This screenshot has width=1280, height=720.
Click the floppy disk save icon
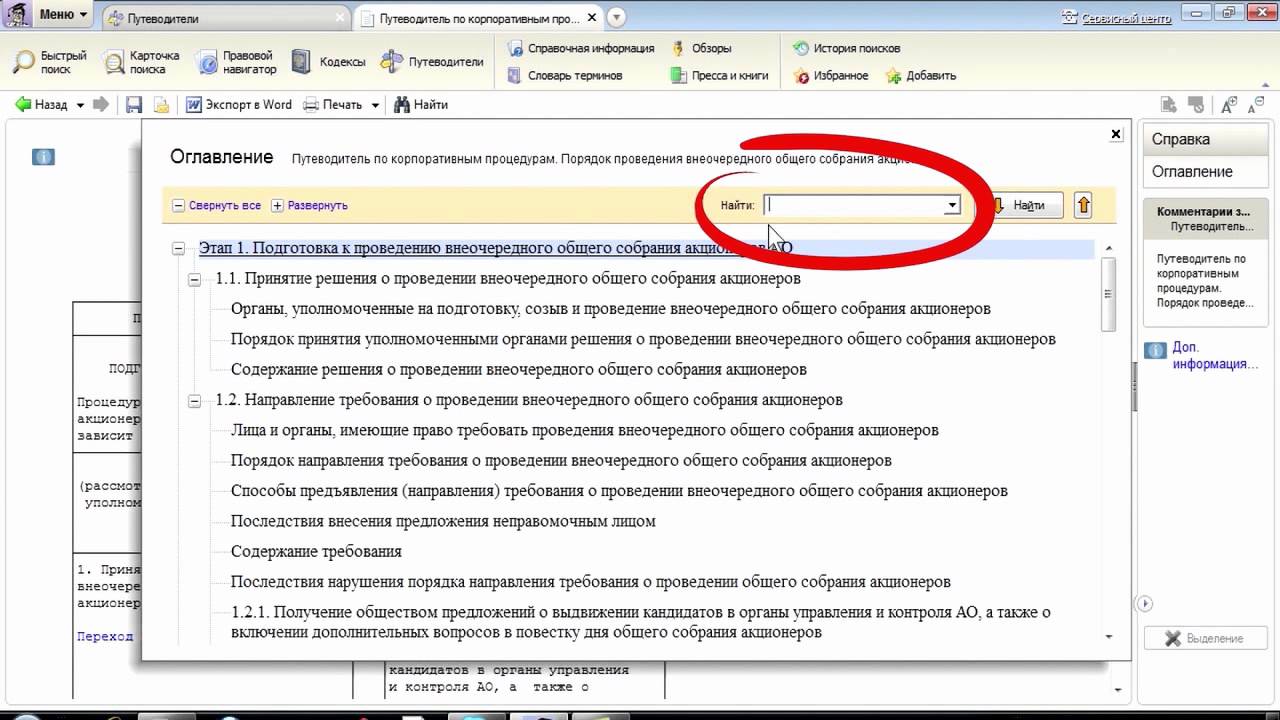tap(134, 105)
